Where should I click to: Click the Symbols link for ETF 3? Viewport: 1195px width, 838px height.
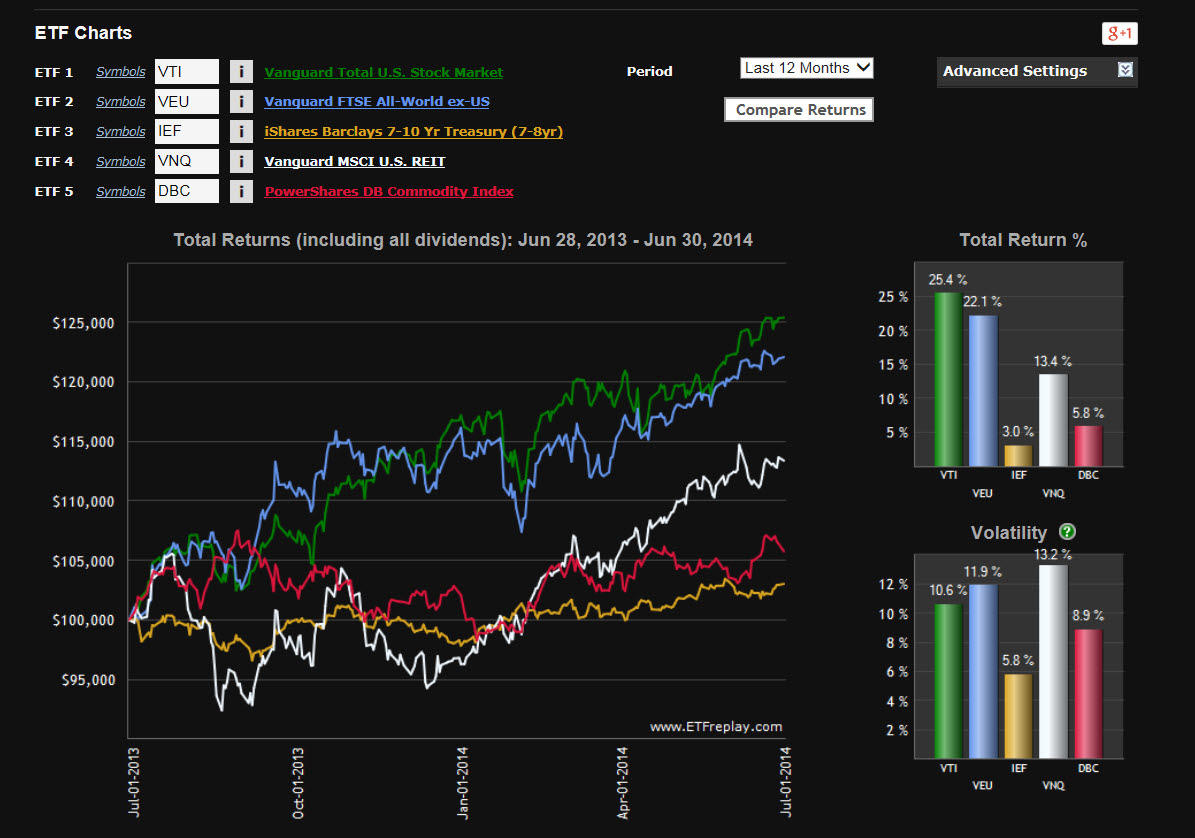tap(120, 132)
